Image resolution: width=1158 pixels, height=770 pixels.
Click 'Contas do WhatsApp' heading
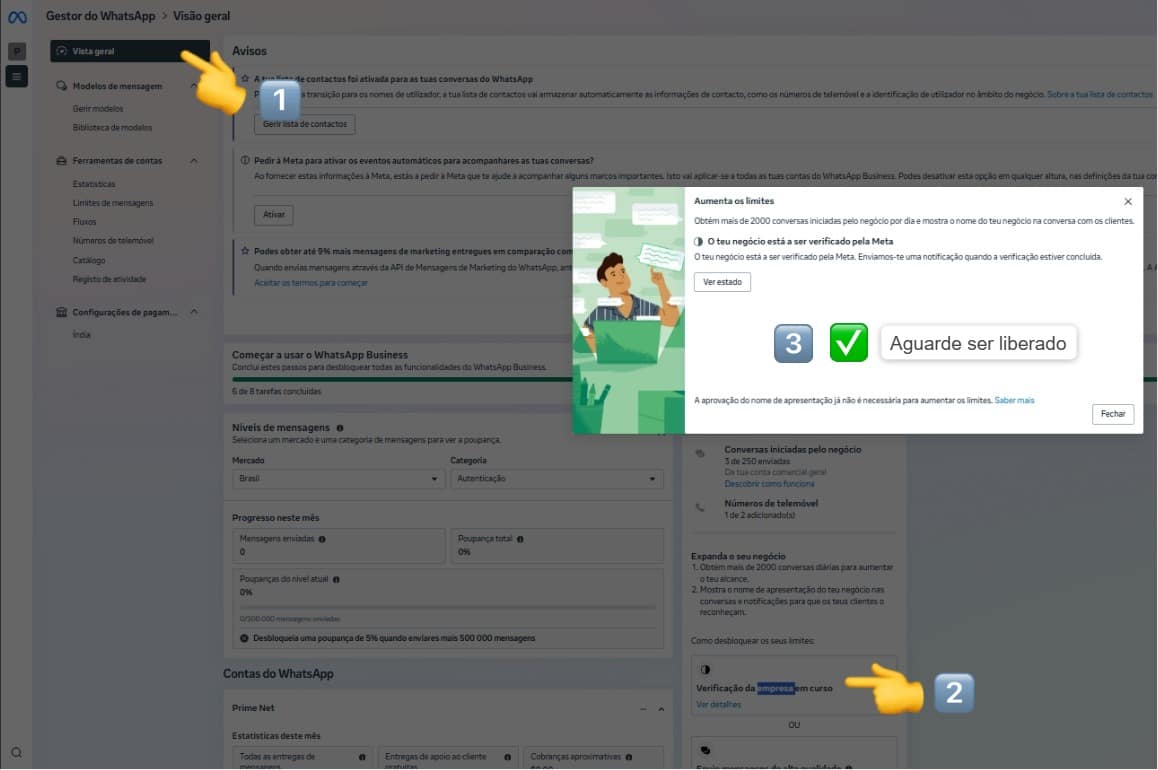[x=278, y=674]
